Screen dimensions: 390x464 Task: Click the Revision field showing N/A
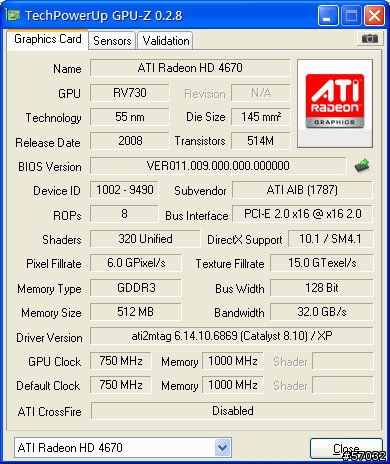[x=261, y=93]
